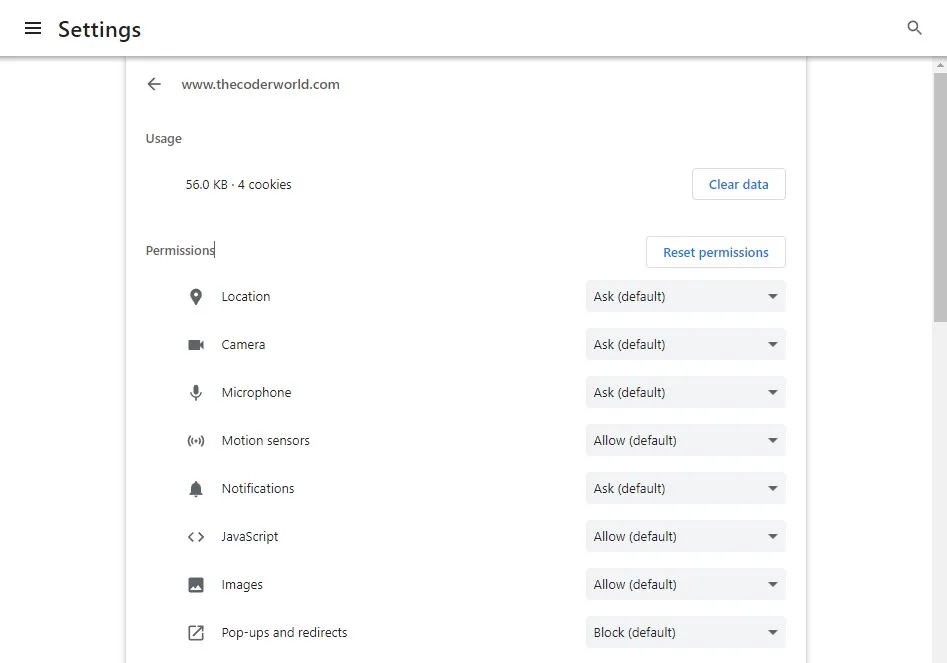Click the Pop-ups and redirects icon
The width and height of the screenshot is (947, 663).
click(196, 633)
